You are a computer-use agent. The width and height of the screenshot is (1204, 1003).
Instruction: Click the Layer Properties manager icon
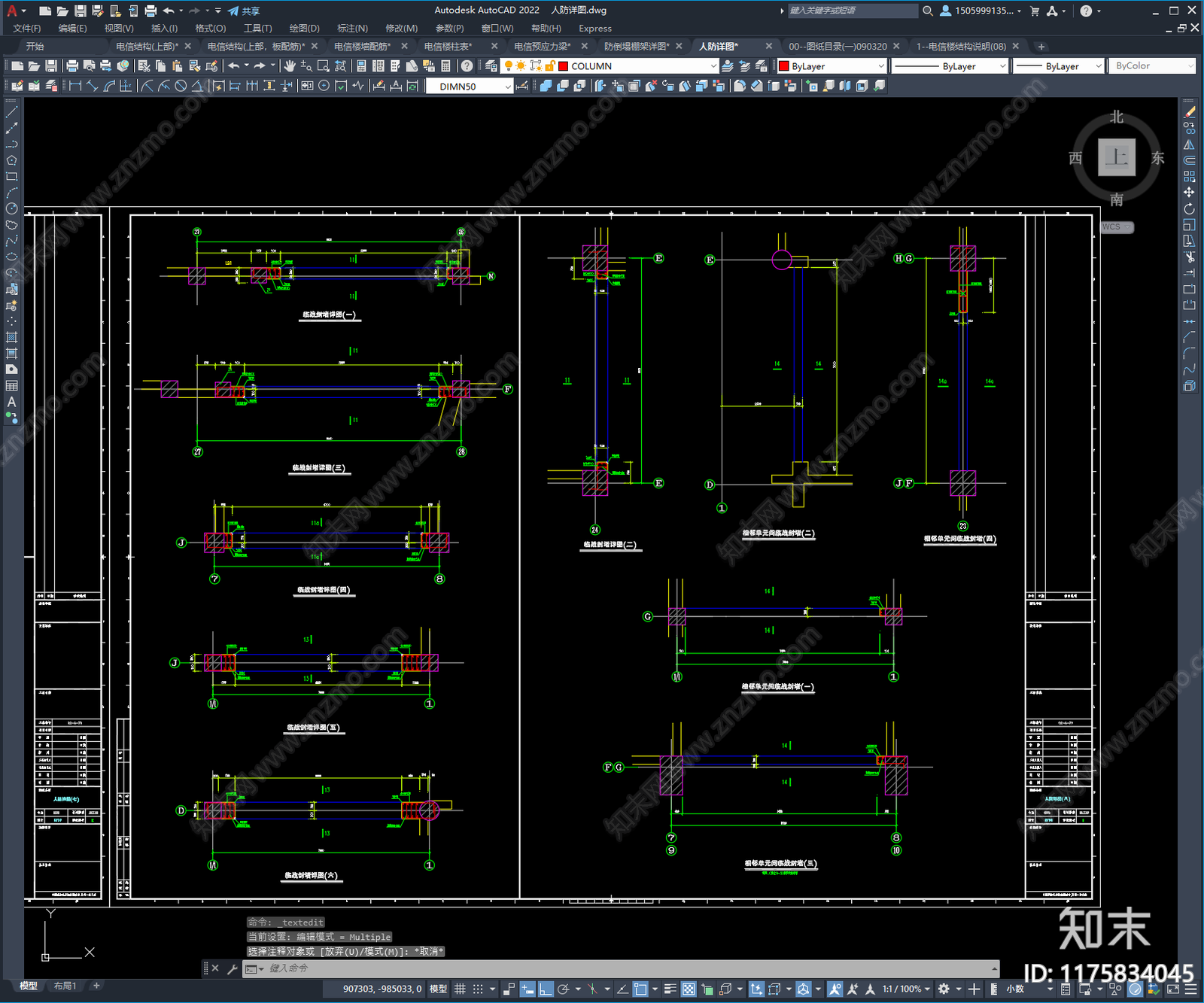click(491, 66)
